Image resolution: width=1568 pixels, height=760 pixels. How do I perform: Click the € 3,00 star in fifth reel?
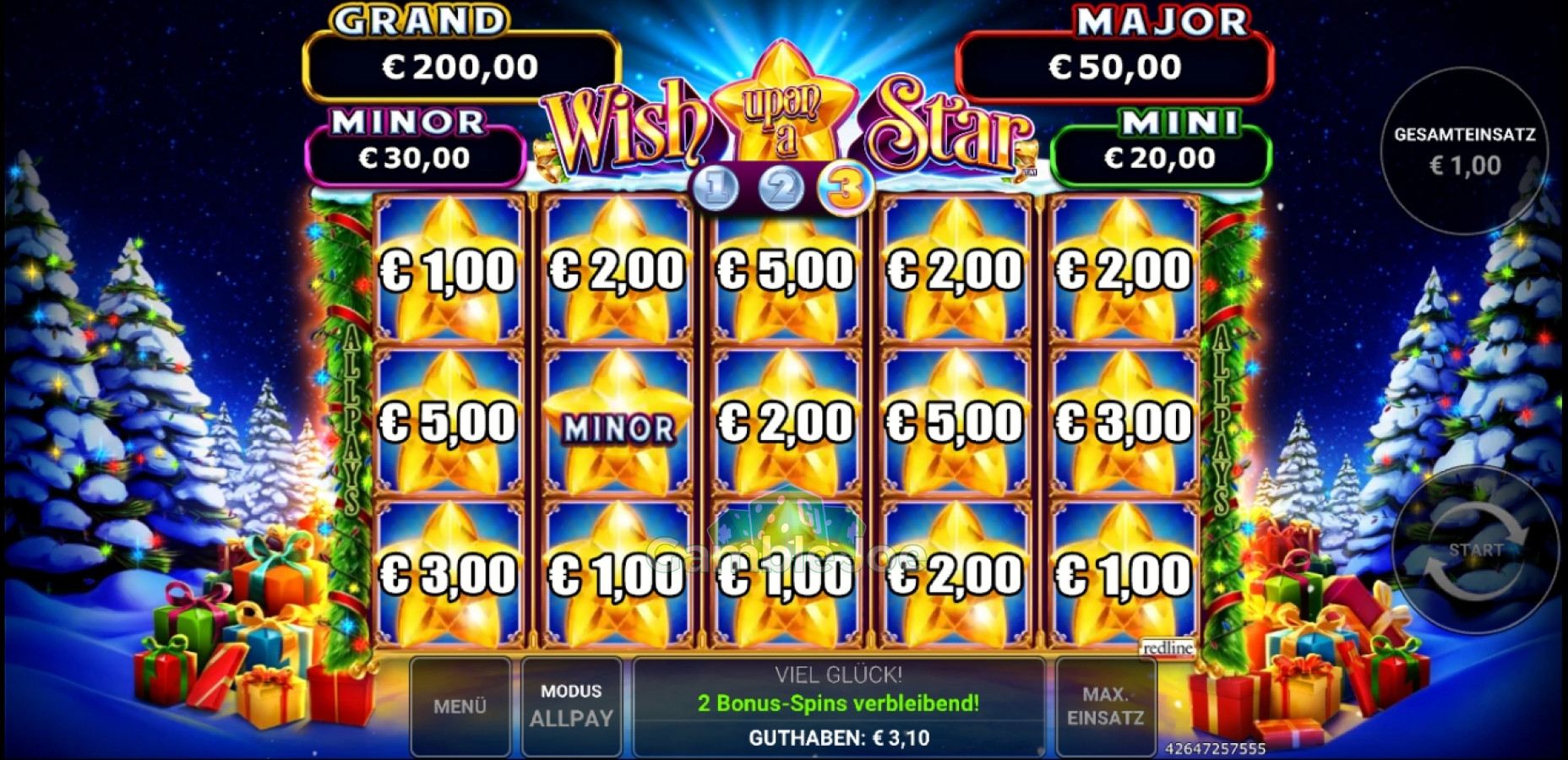1124,422
